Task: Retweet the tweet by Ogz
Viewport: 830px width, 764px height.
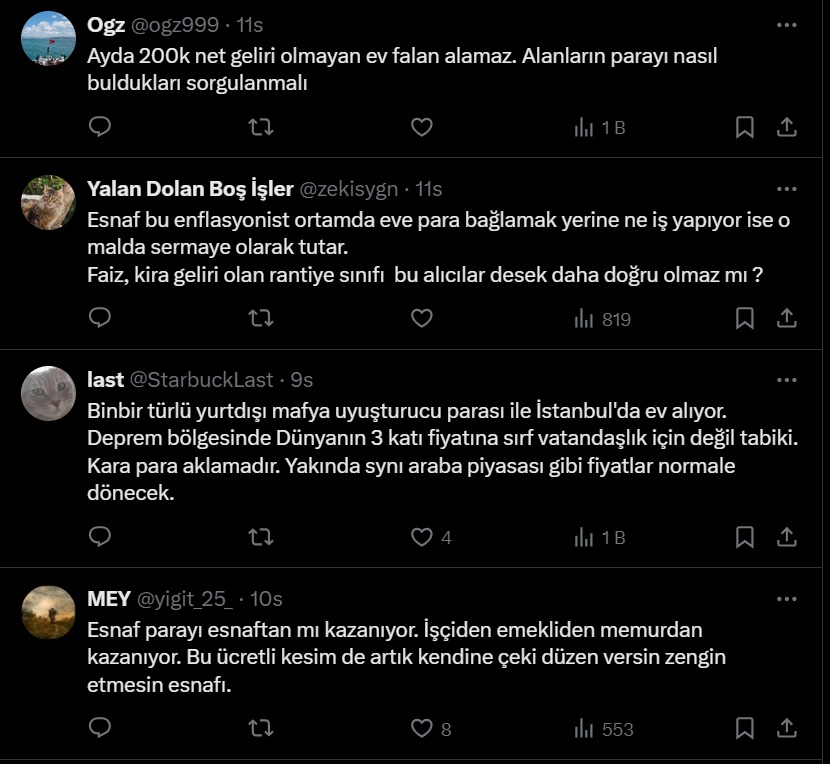Action: [x=260, y=127]
